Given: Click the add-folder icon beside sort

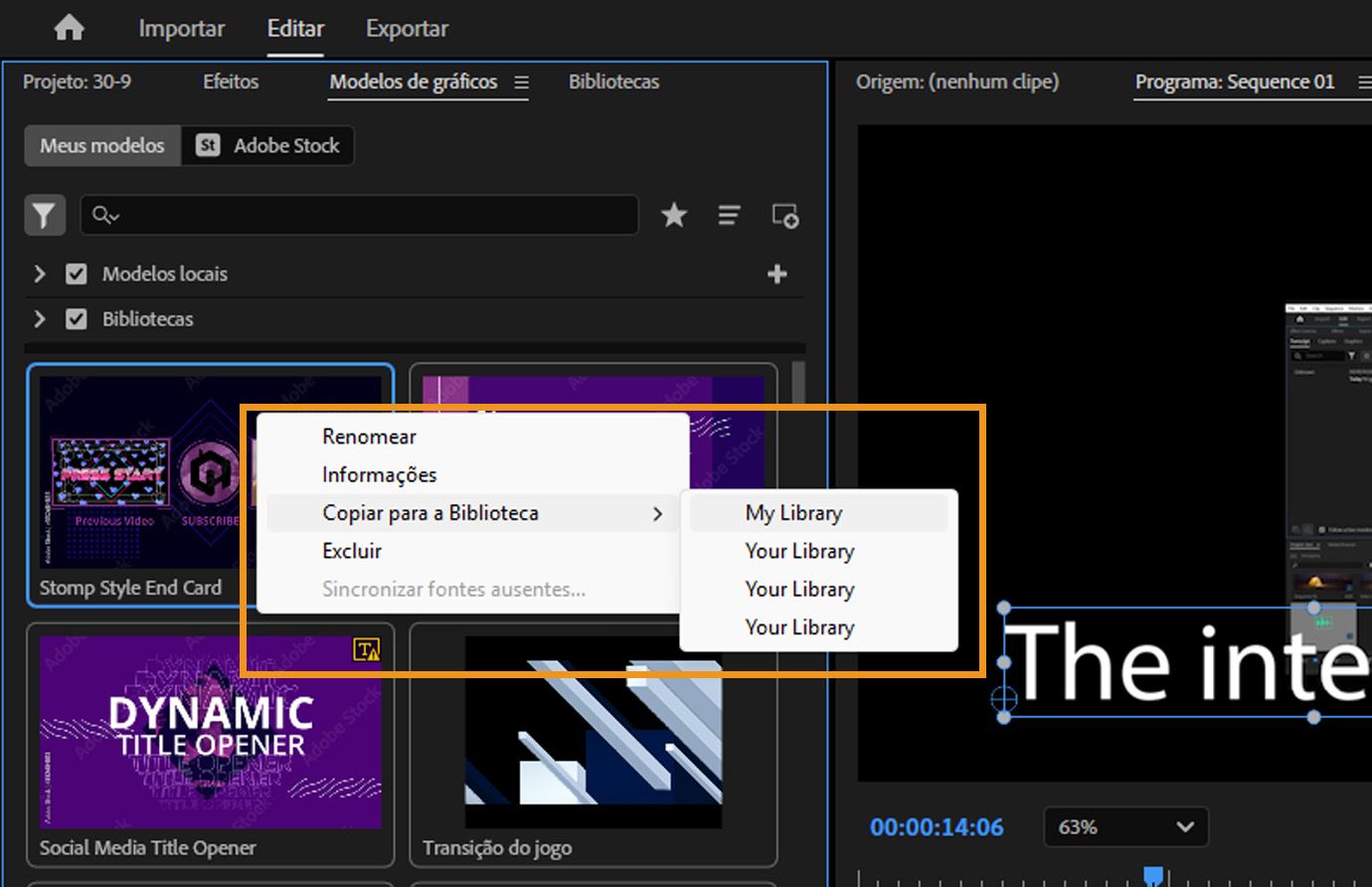Looking at the screenshot, I should [785, 216].
